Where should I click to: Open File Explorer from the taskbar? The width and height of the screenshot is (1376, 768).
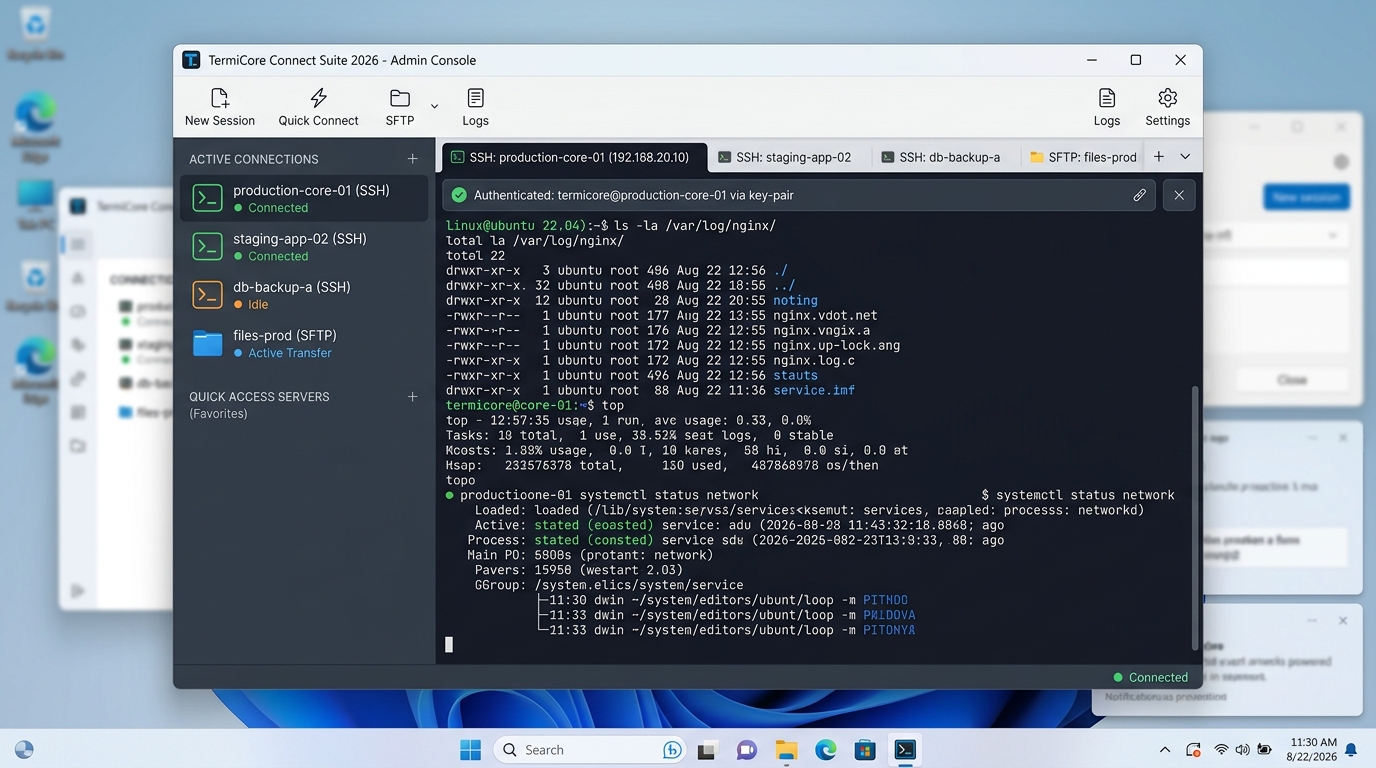(786, 750)
